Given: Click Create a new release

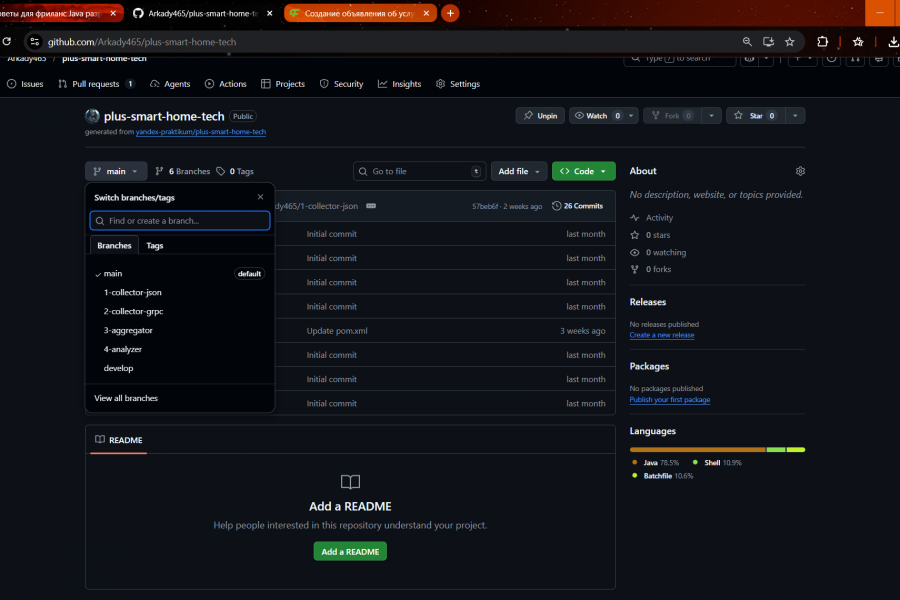Looking at the screenshot, I should click(662, 335).
